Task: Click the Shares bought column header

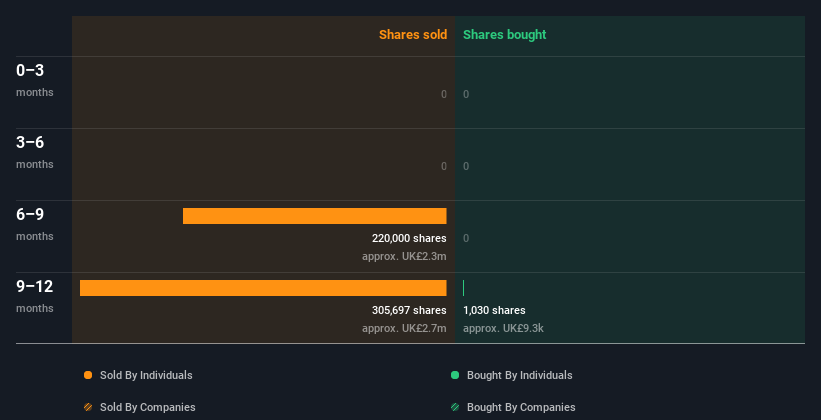Action: point(505,35)
